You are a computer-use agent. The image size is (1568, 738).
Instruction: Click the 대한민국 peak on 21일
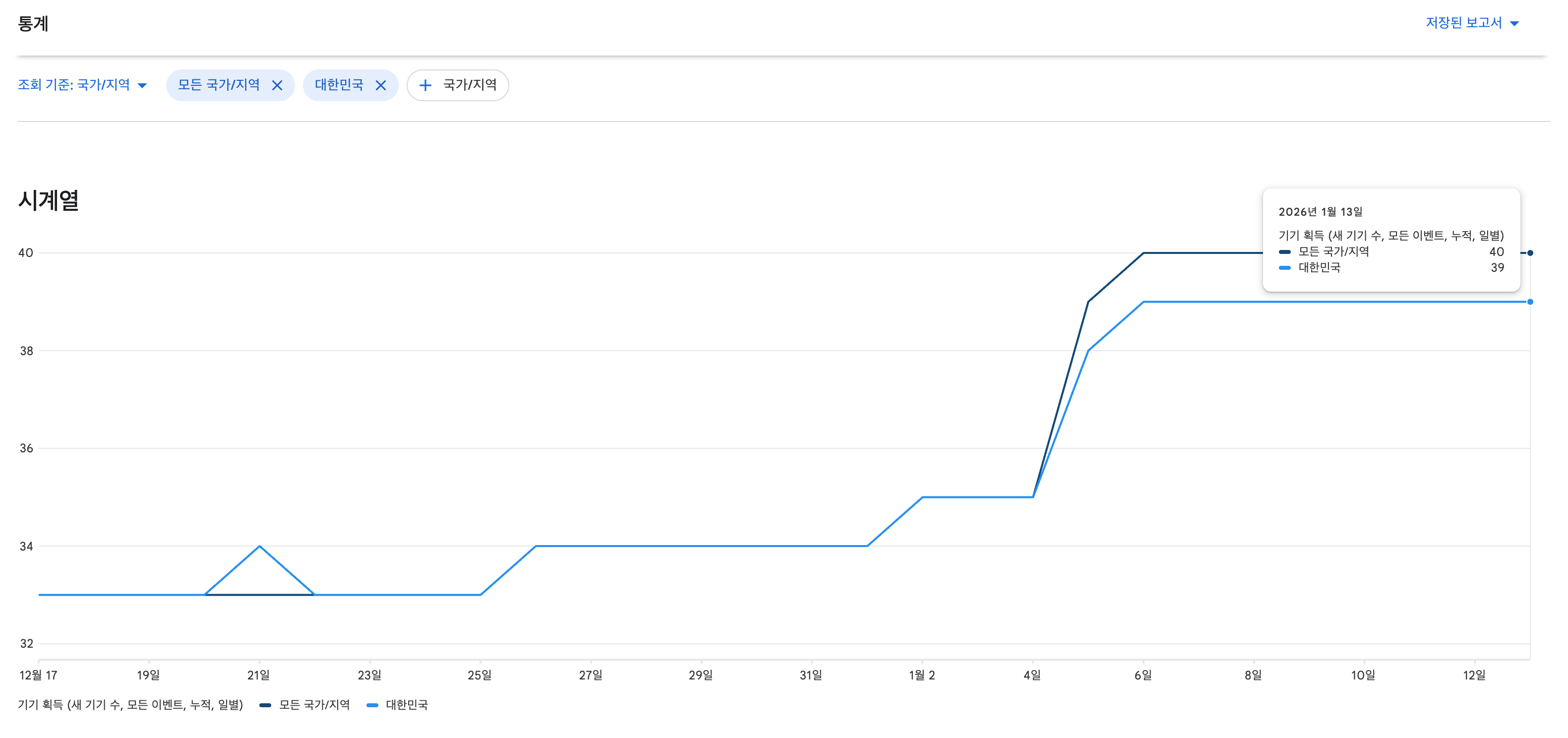tap(260, 546)
